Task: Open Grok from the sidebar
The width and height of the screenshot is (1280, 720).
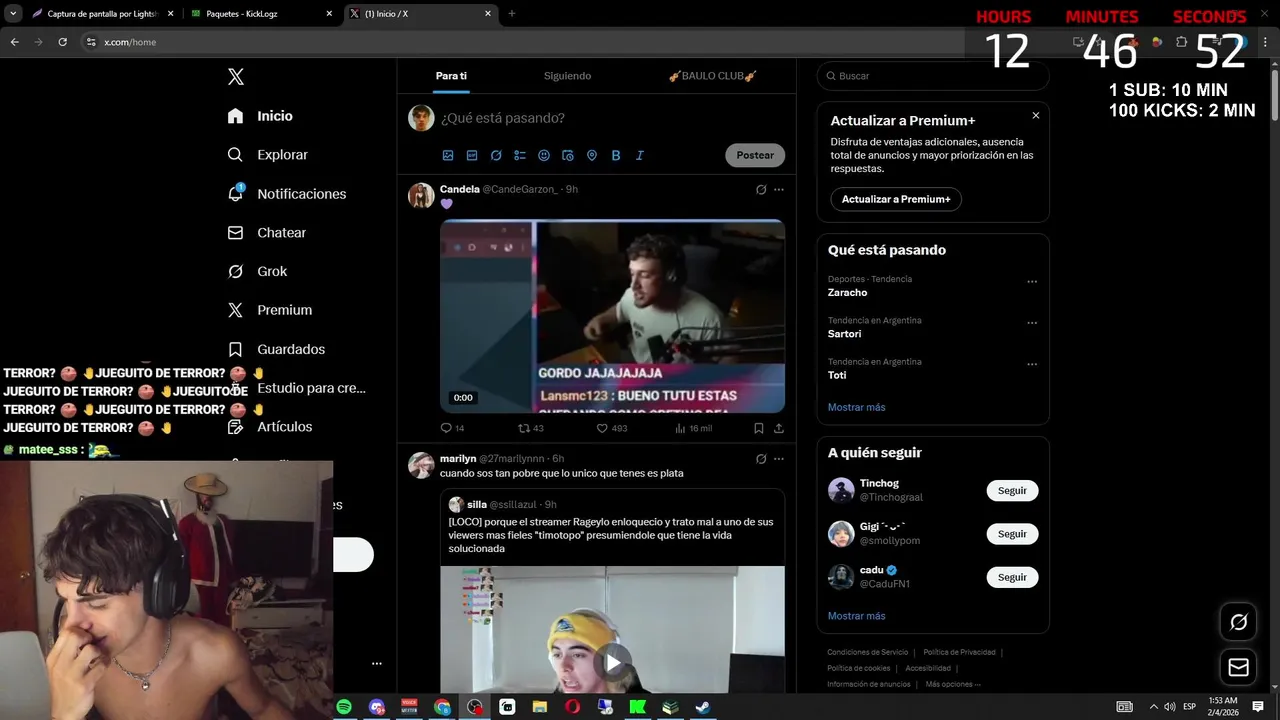Action: coord(257,271)
